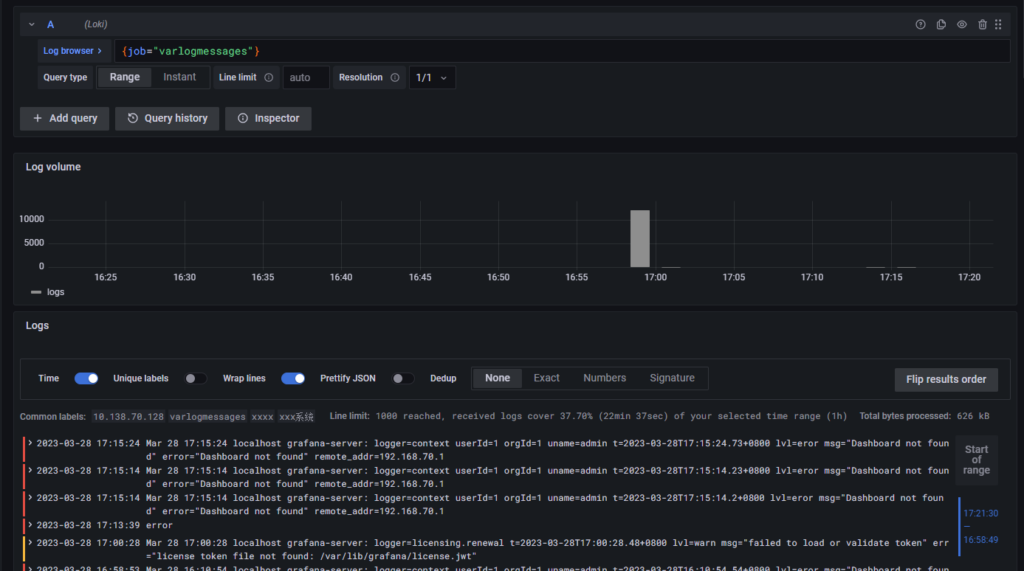The width and height of the screenshot is (1024, 571).
Task: Duplicate query A using the copy icon
Action: [x=941, y=24]
